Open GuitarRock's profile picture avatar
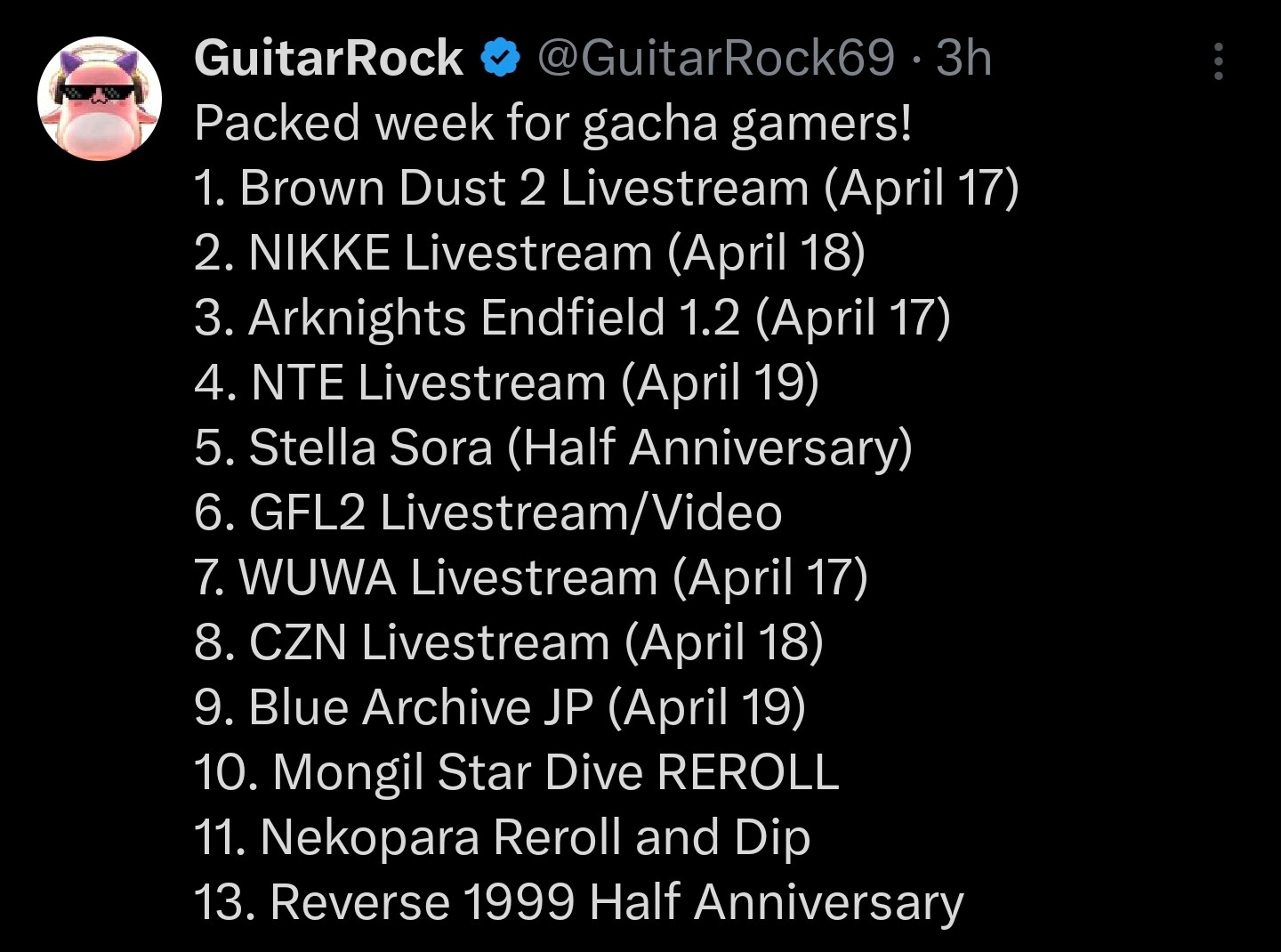1281x952 pixels. click(99, 99)
